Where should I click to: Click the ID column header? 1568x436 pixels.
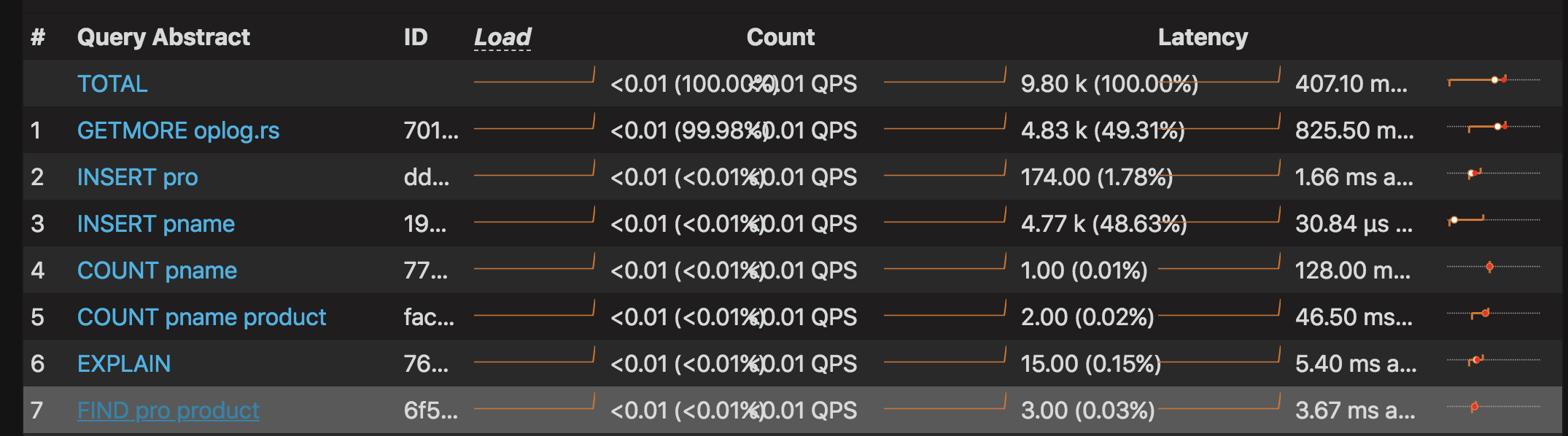[416, 37]
